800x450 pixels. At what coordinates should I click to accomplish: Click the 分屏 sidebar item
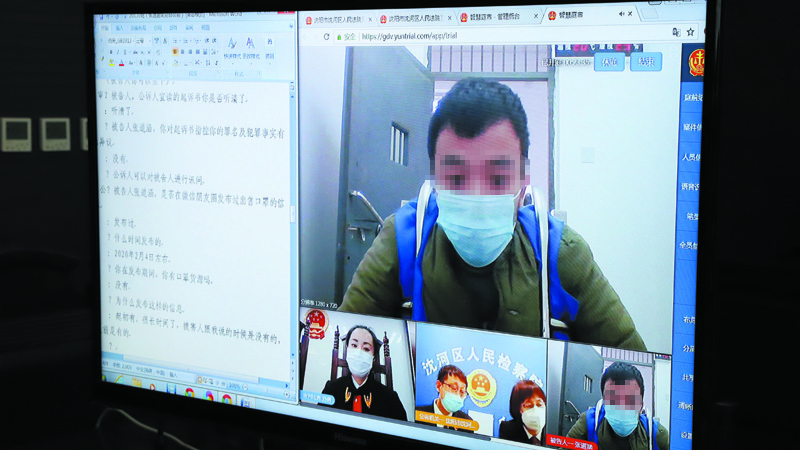[689, 348]
